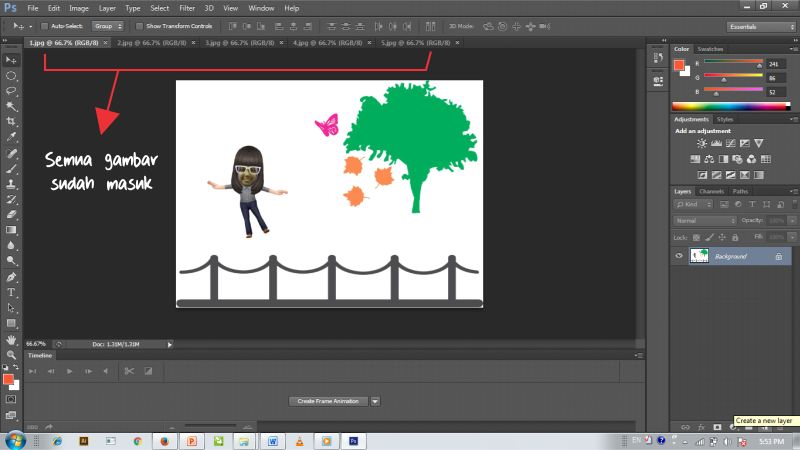Select the Eyedropper tool
Screen dimensions: 800x450
pyautogui.click(x=11, y=137)
